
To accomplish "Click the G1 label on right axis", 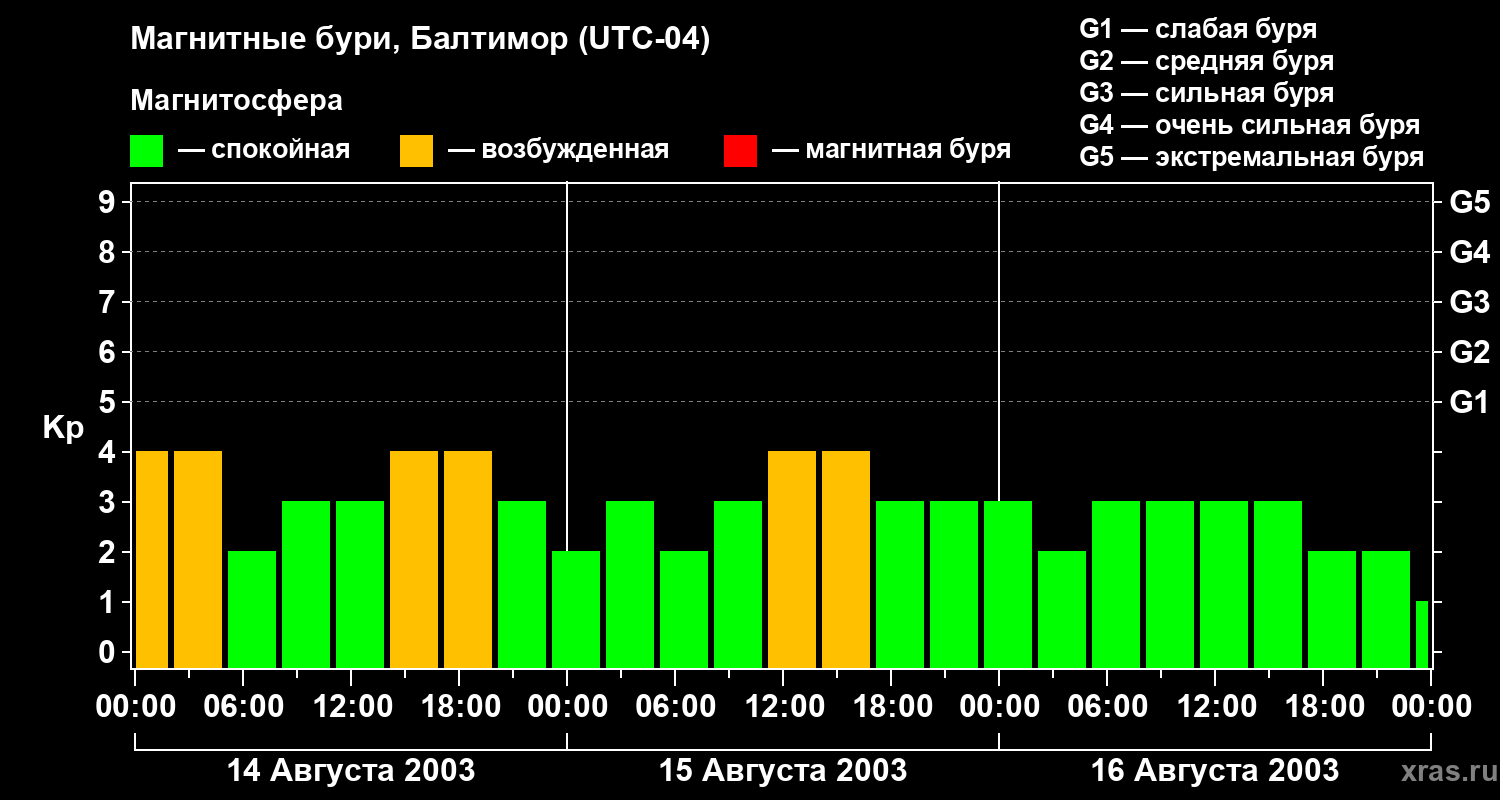I will pyautogui.click(x=1469, y=403).
